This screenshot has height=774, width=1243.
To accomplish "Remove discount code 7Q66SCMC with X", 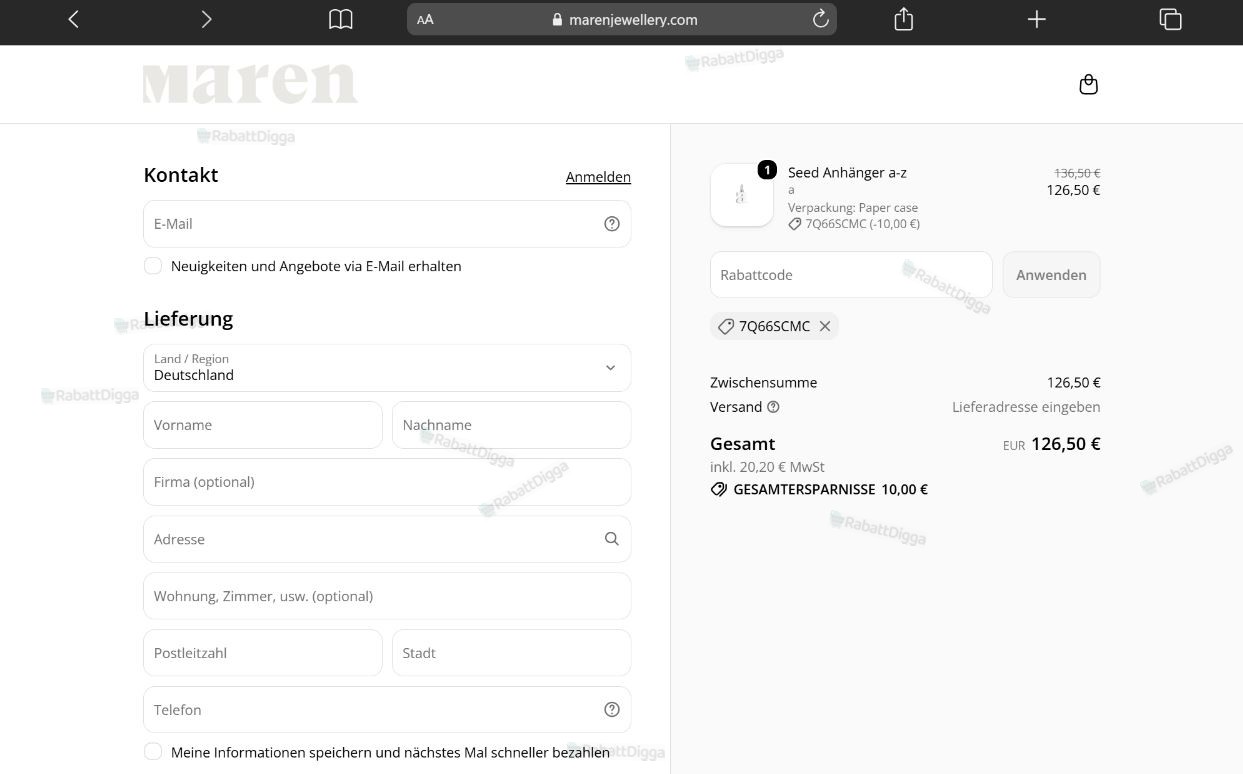I will click(x=825, y=326).
